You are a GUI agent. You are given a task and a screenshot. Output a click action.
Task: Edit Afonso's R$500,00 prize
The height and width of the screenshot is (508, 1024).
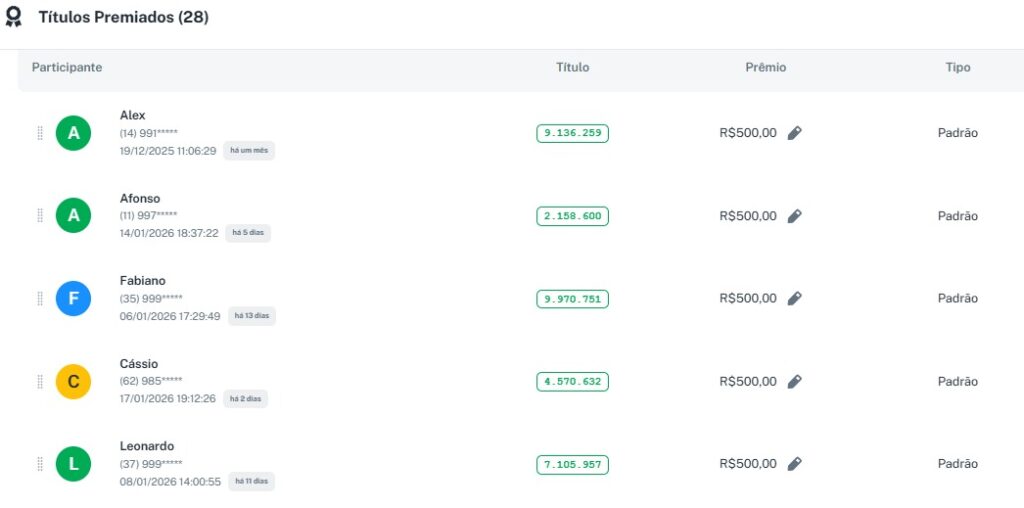[795, 216]
